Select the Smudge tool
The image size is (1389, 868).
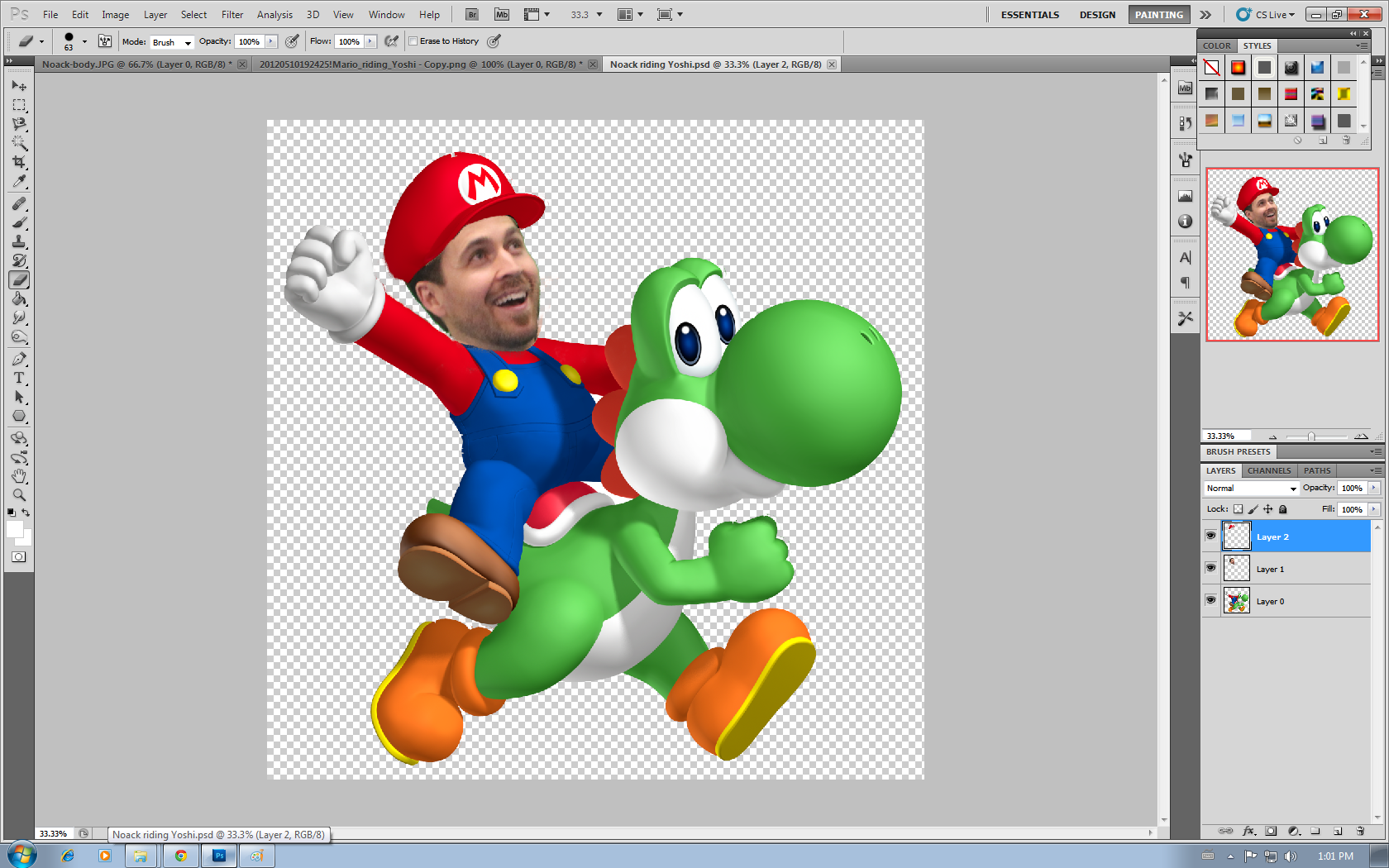coord(19,318)
